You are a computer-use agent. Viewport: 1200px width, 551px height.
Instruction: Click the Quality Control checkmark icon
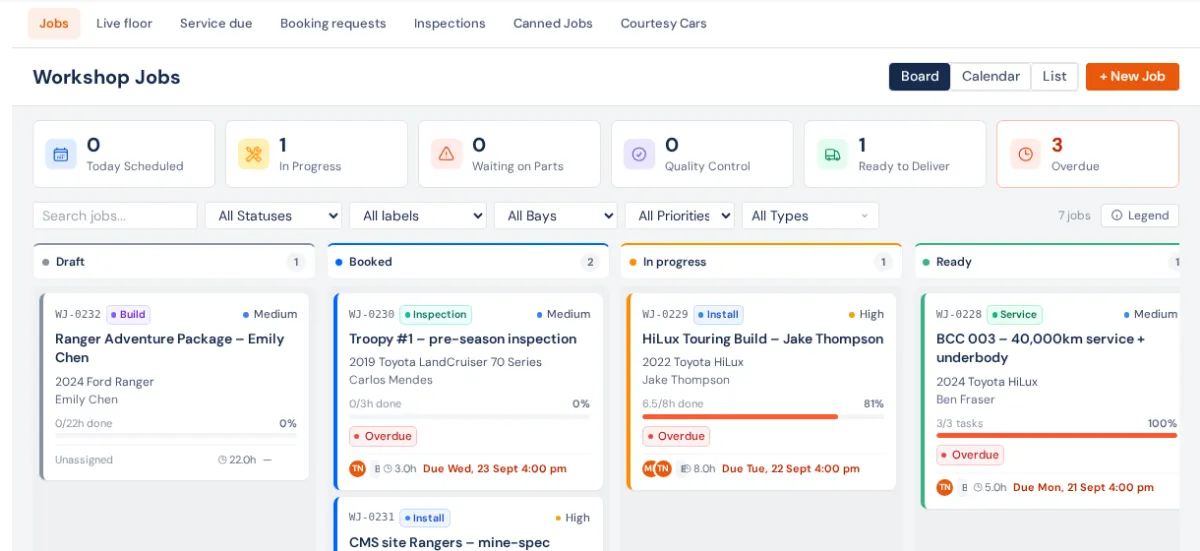click(x=640, y=154)
